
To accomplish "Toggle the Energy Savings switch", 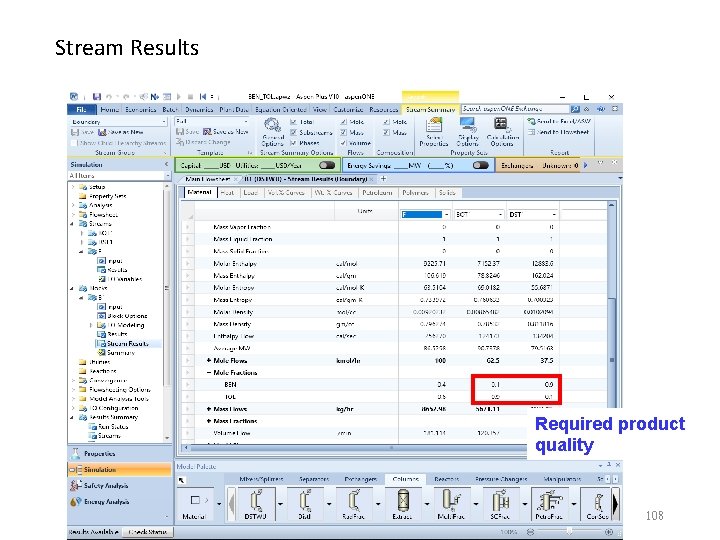I will click(x=480, y=165).
